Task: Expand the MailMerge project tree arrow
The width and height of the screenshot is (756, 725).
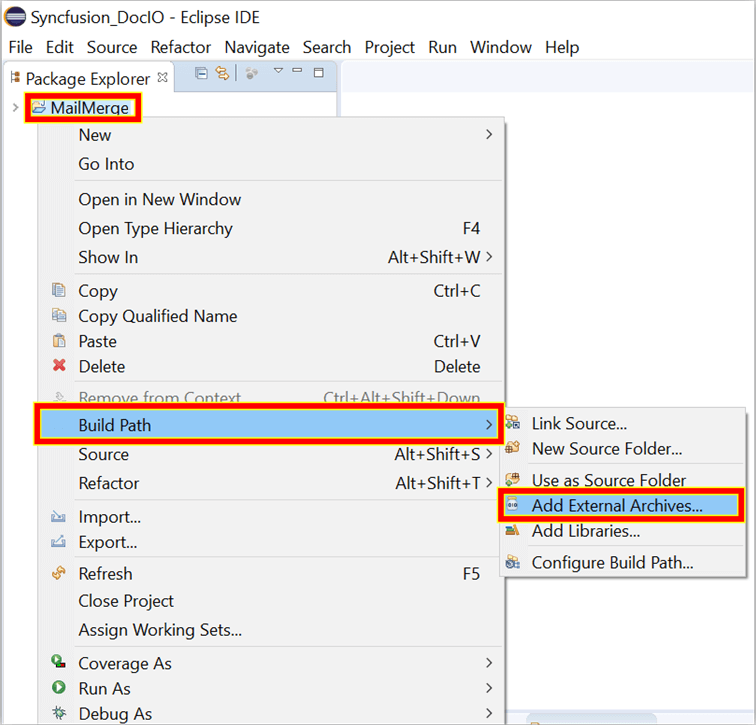Action: 15,107
